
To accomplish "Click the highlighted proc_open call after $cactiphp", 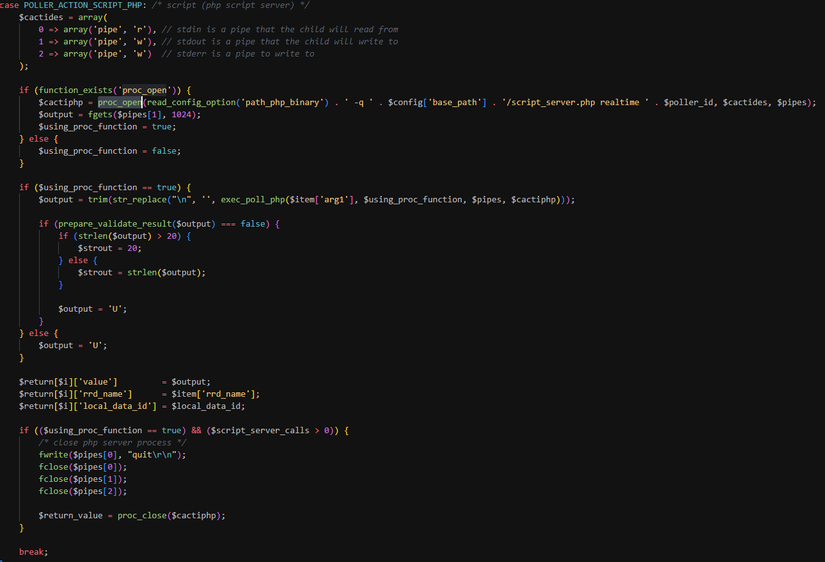I will [119, 102].
